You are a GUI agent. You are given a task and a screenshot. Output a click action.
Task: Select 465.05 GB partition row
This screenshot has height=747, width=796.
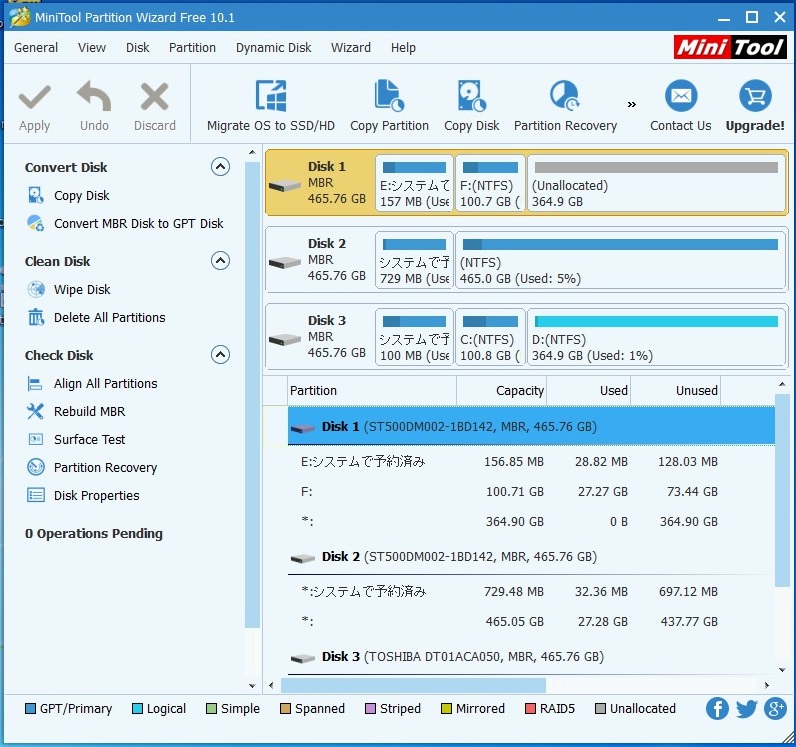click(x=531, y=622)
